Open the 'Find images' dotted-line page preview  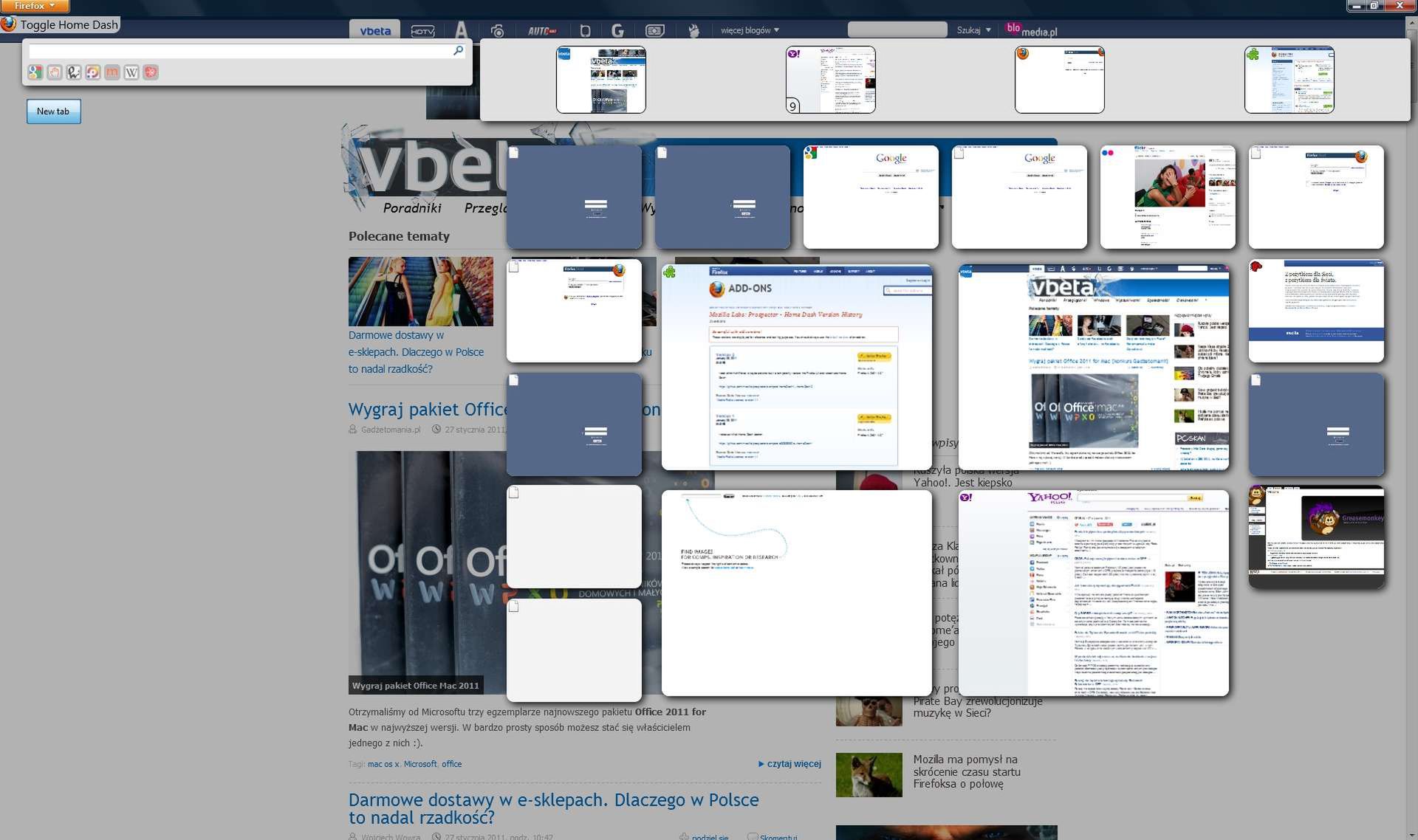(797, 593)
